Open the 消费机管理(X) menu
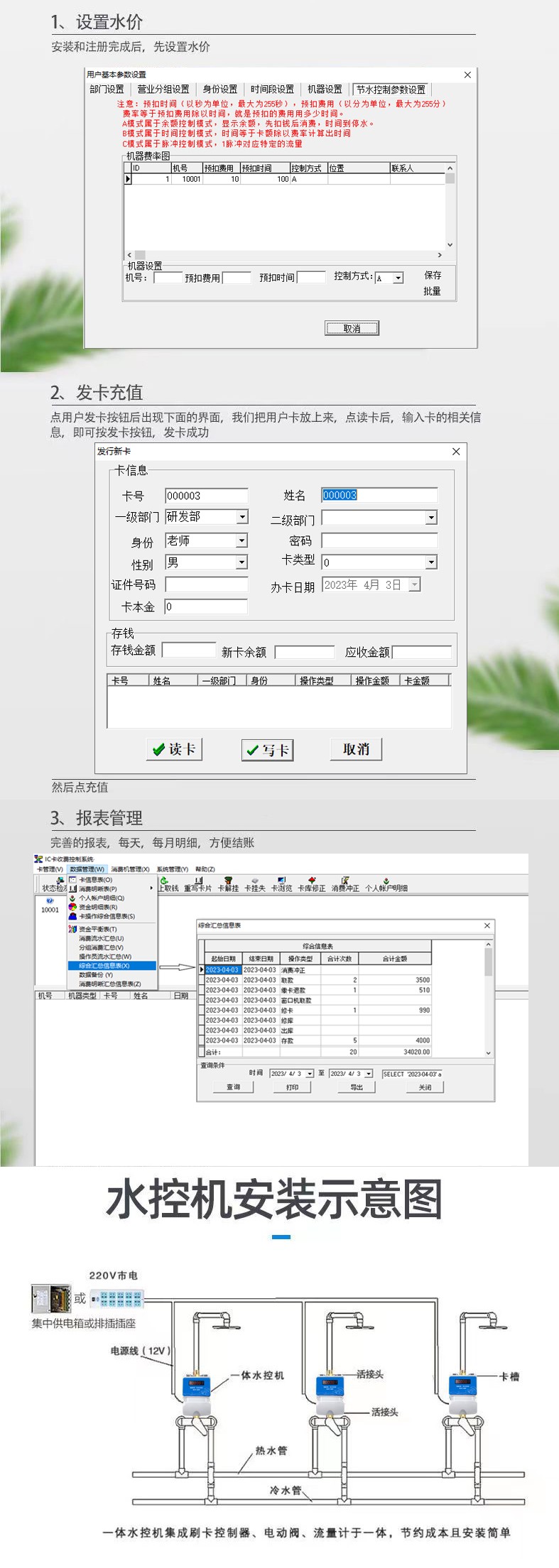The height and width of the screenshot is (1568, 559). 130,869
